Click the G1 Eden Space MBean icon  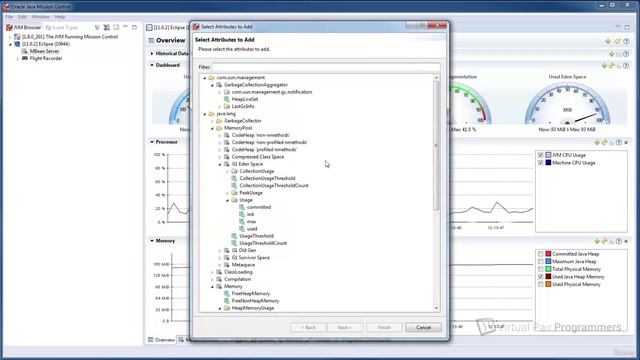tap(227, 164)
